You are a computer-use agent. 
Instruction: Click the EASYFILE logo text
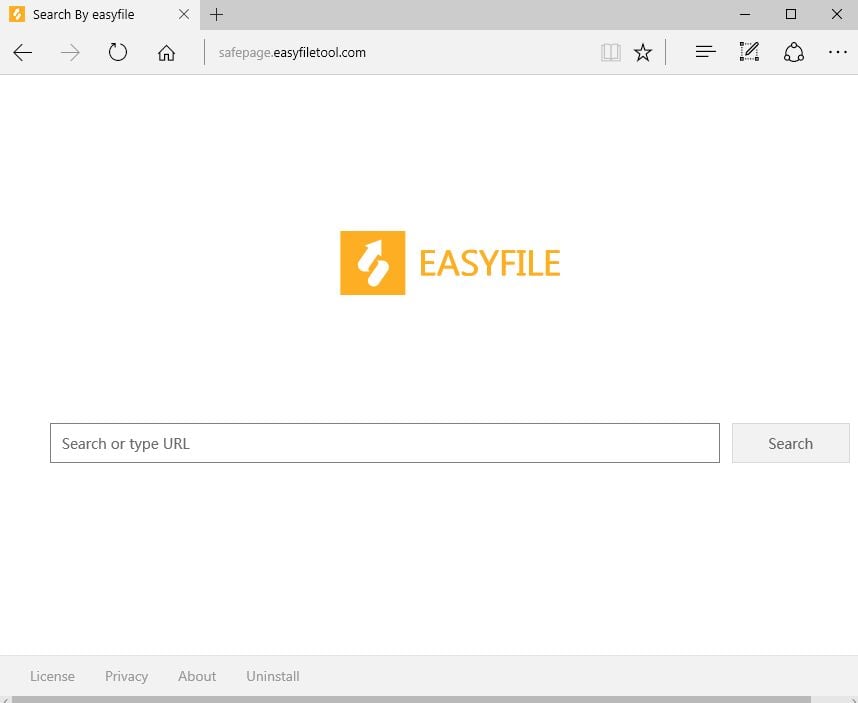(490, 263)
